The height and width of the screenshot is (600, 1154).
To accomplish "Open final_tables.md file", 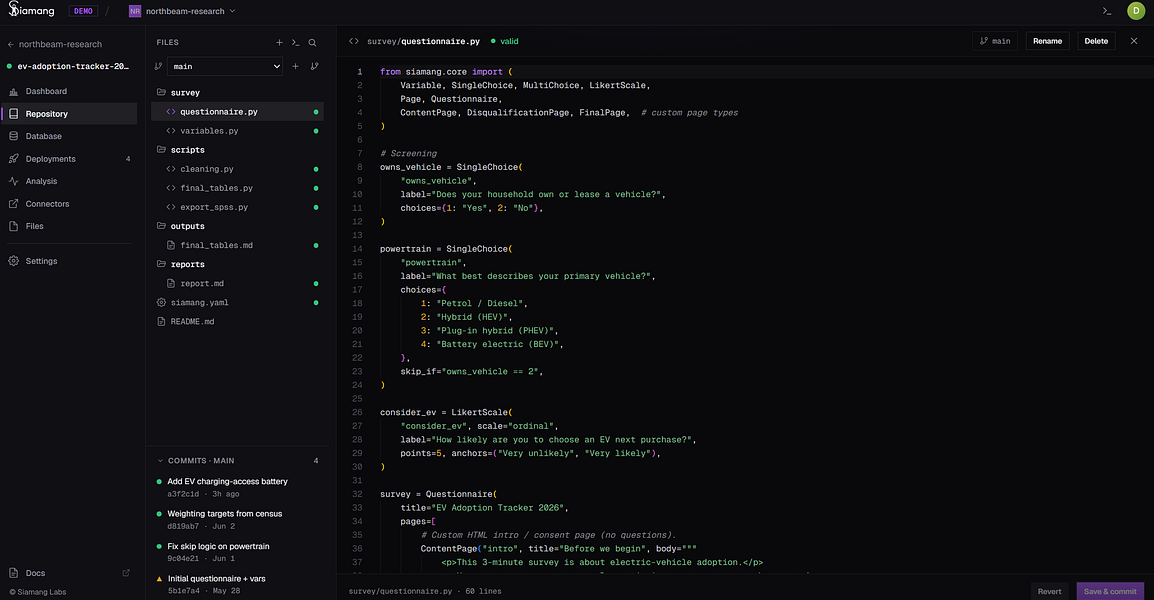I will 237,246.
